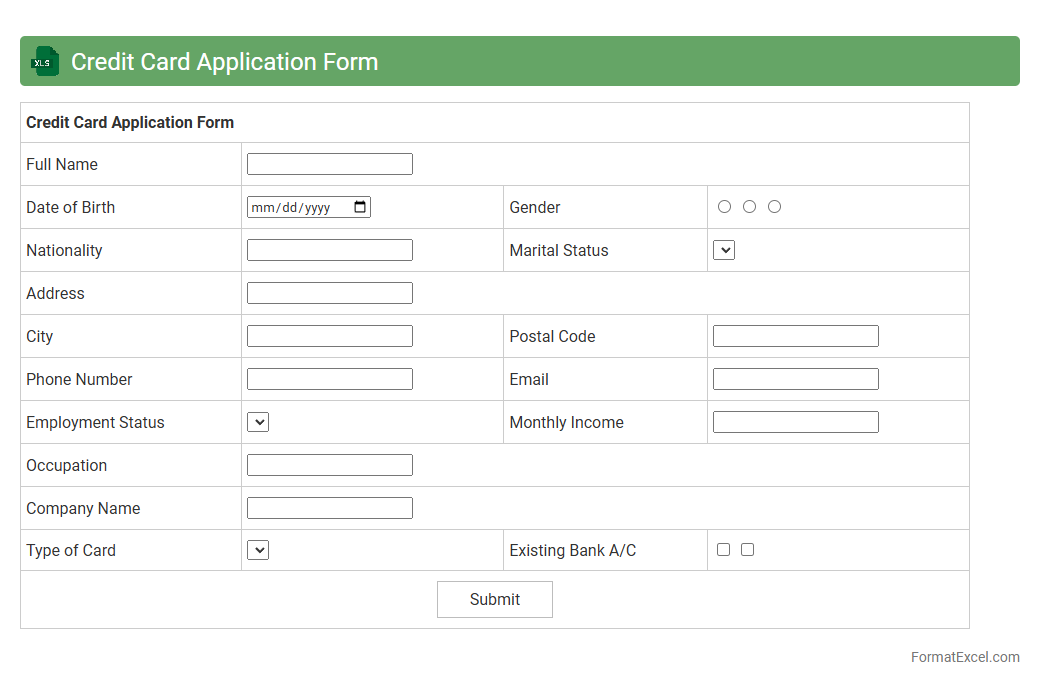Tick the first Existing Bank A/C checkbox
1040x686 pixels.
tap(723, 550)
